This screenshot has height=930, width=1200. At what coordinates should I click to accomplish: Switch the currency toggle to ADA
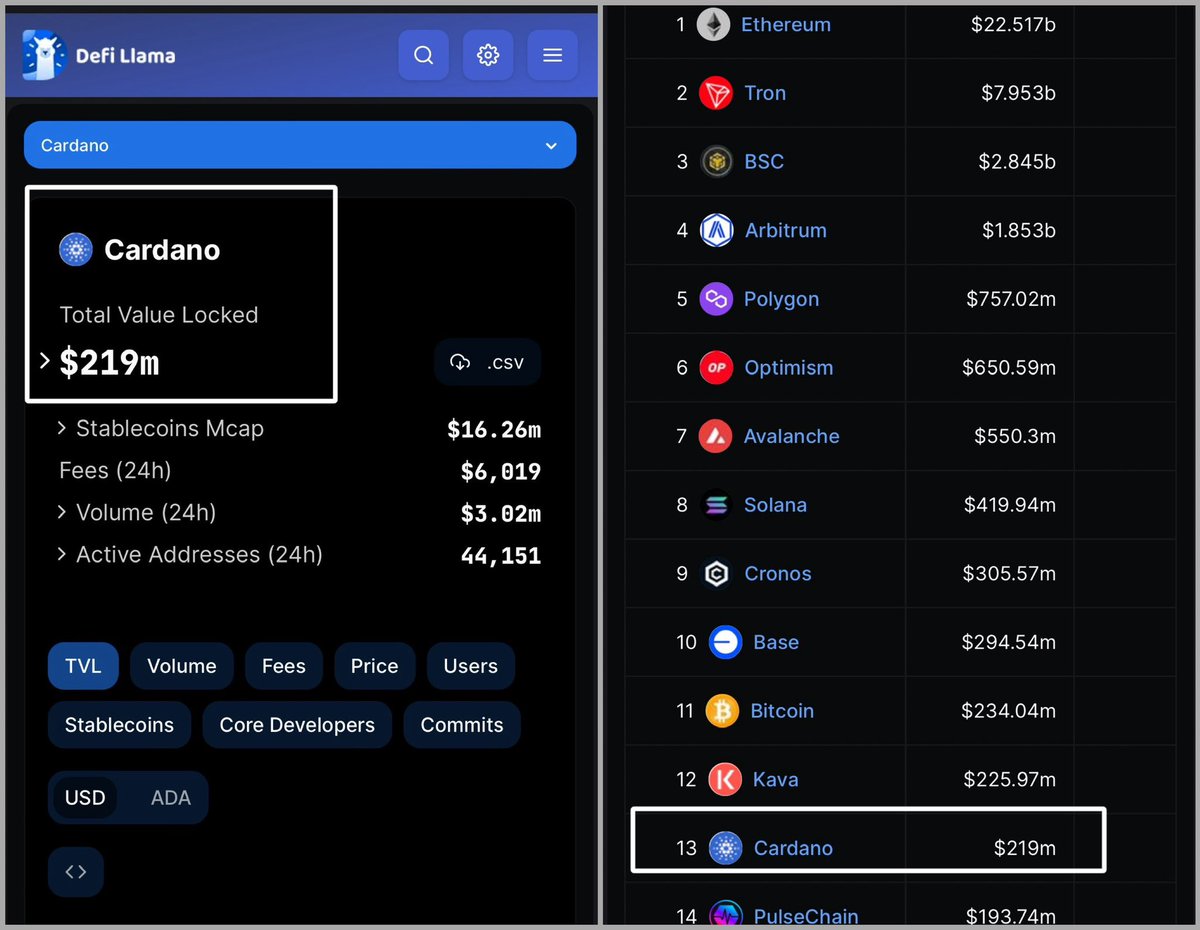tap(170, 797)
